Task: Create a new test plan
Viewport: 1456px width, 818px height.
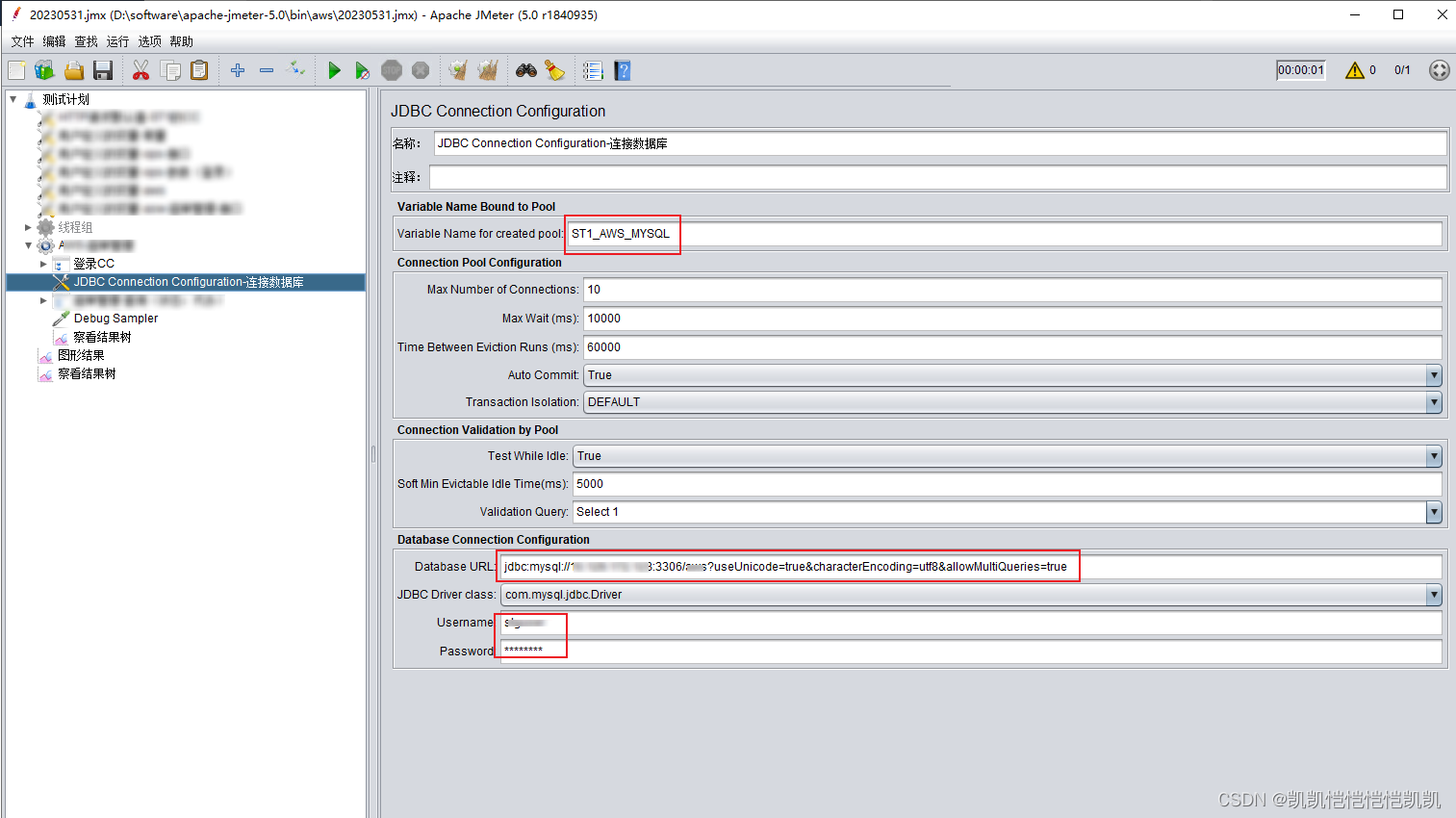Action: click(16, 70)
